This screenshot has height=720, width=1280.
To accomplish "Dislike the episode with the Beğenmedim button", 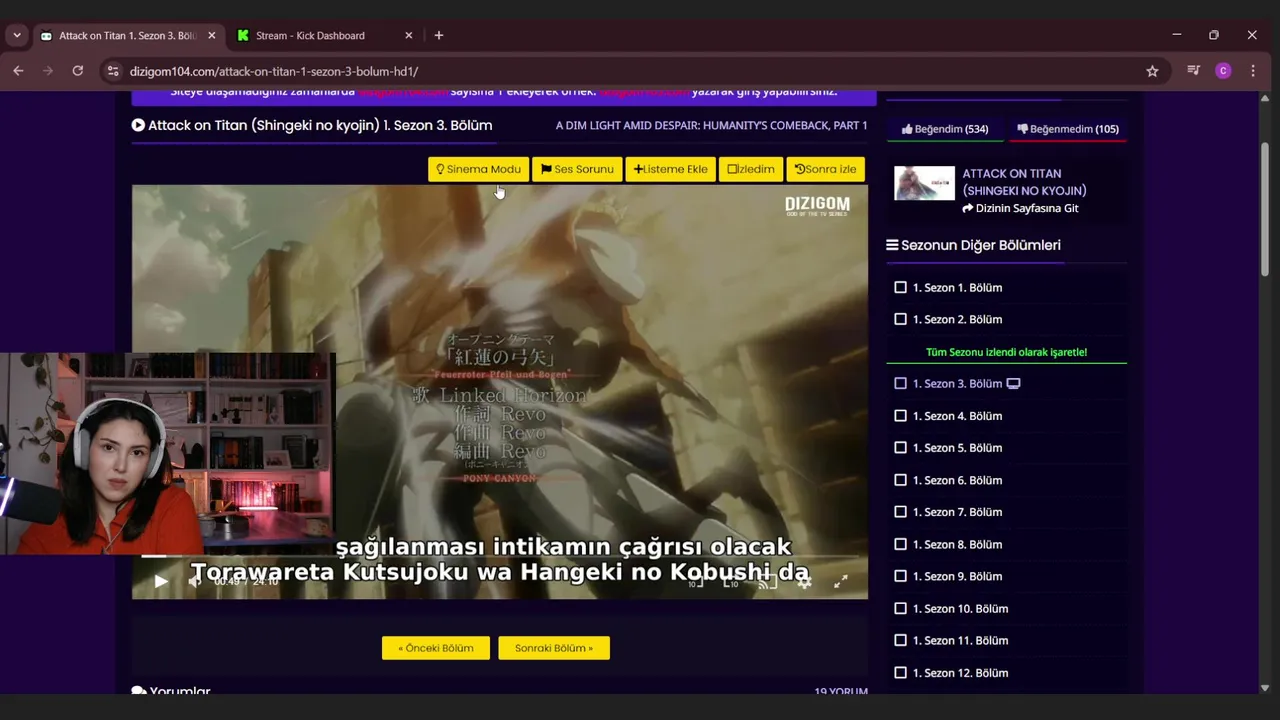I will (x=1068, y=129).
